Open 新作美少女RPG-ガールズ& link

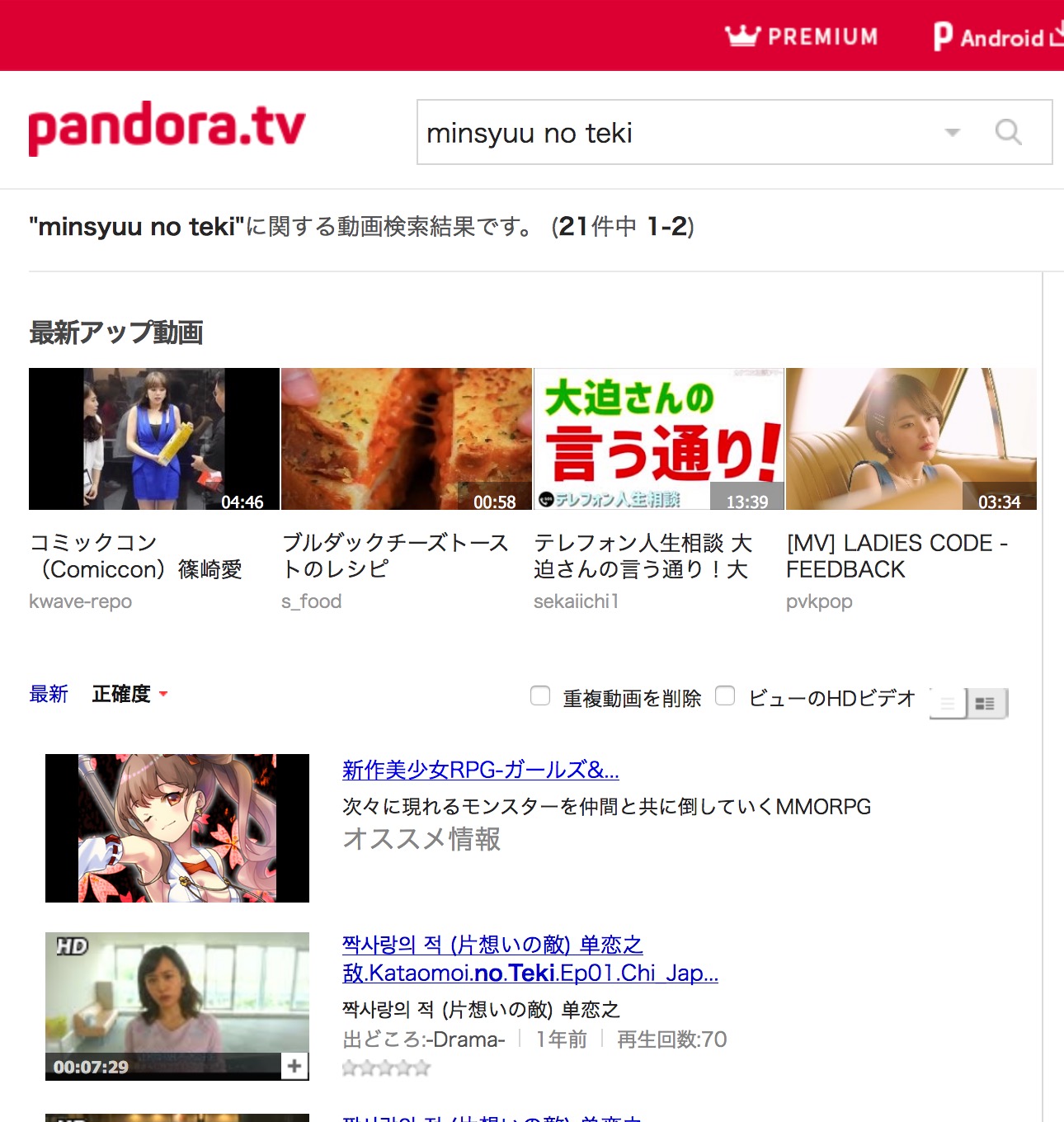480,770
